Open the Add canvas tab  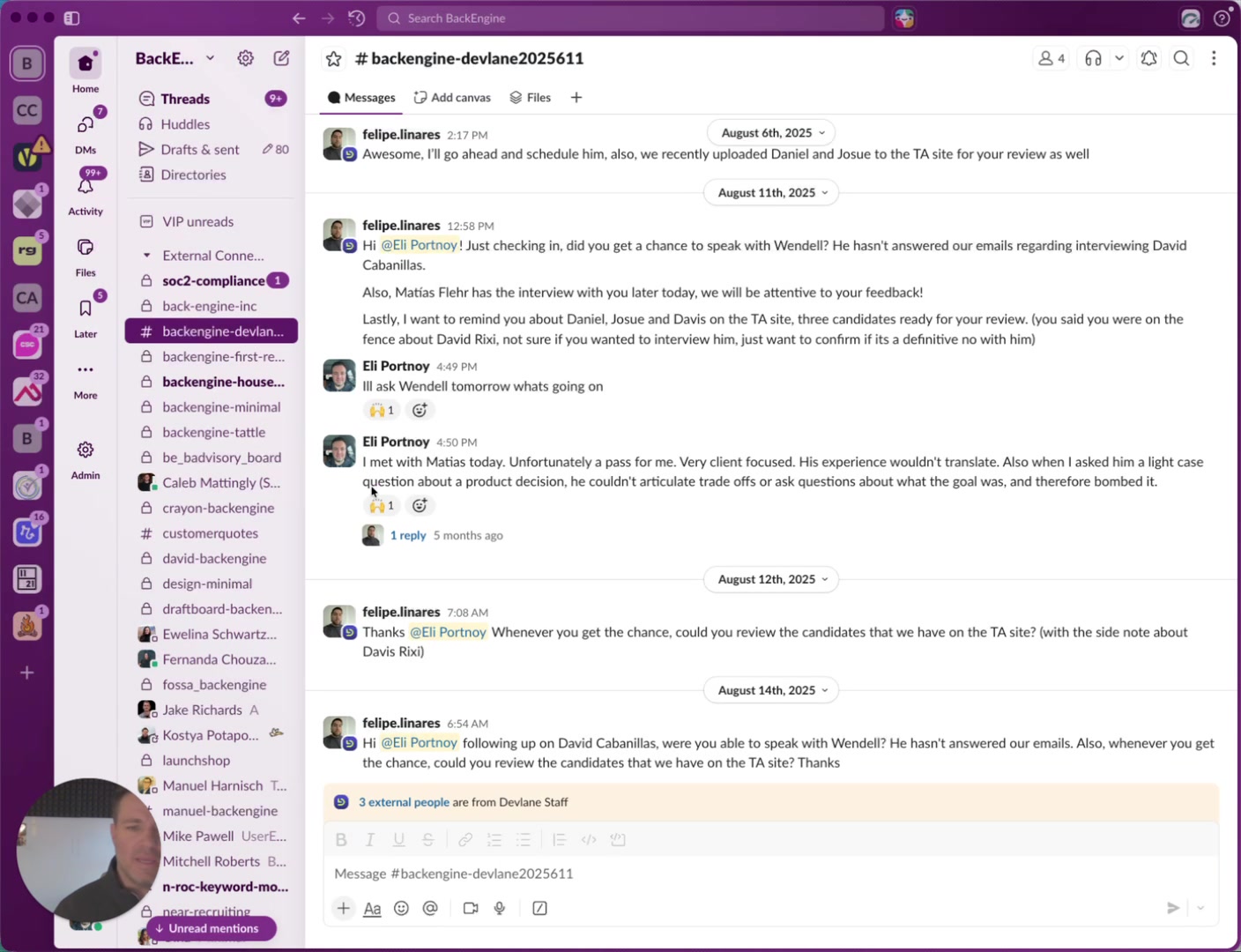(x=452, y=98)
